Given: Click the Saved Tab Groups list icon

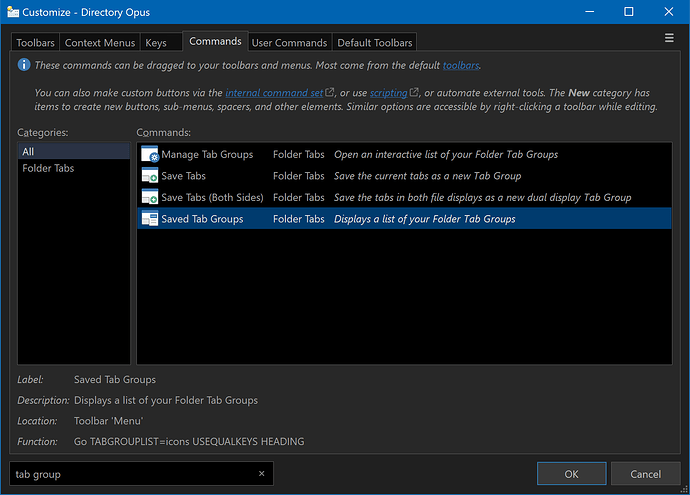Looking at the screenshot, I should (x=150, y=219).
